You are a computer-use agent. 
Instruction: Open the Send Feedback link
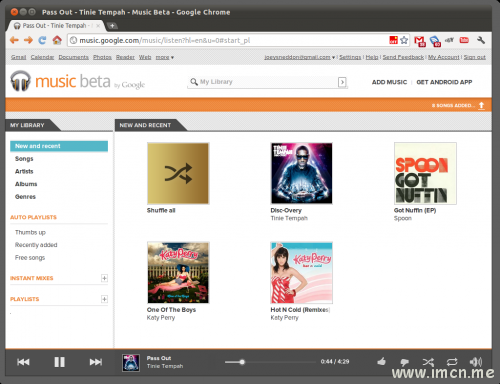403,57
